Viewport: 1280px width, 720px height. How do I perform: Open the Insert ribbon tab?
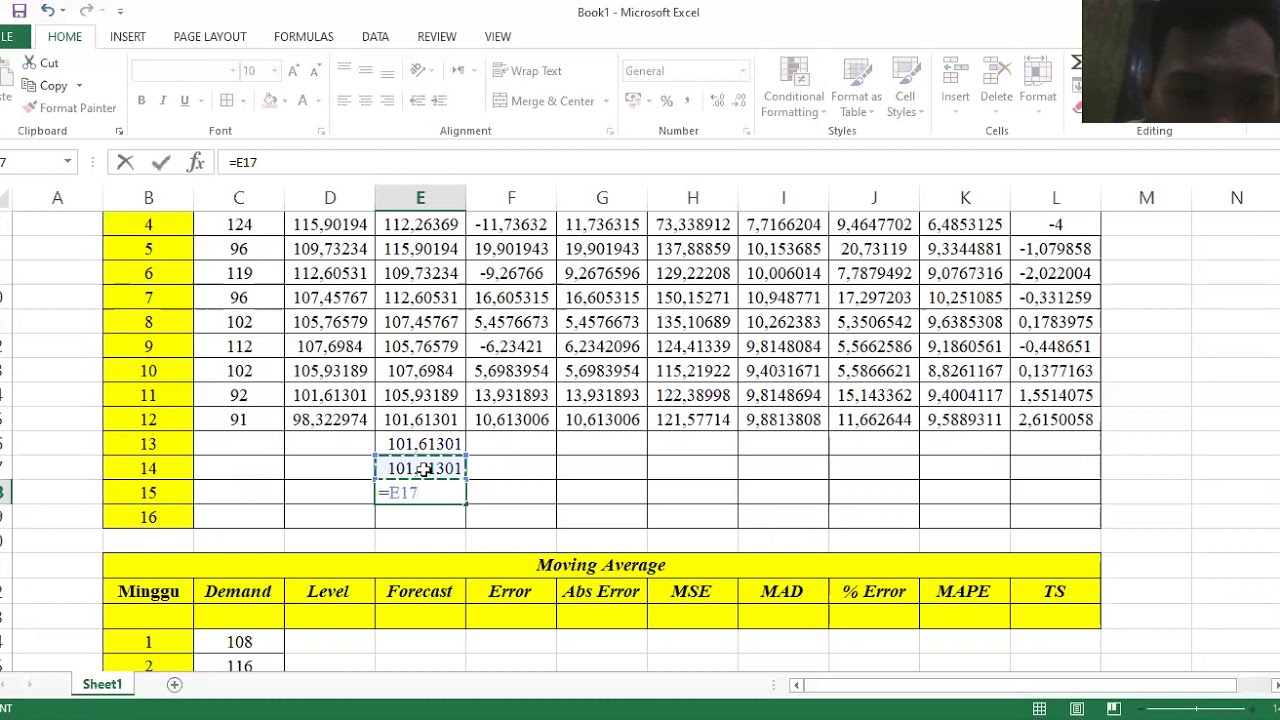coord(128,37)
